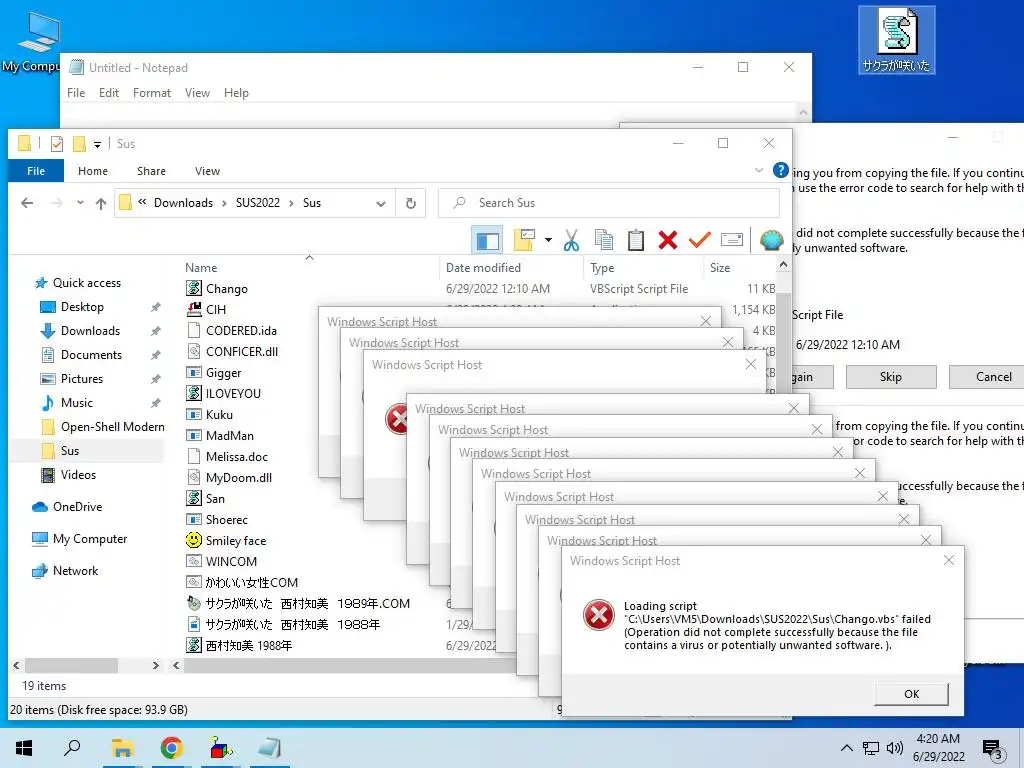Viewport: 1024px width, 768px height.
Task: Open the notification center icon
Action: pyautogui.click(x=992, y=749)
